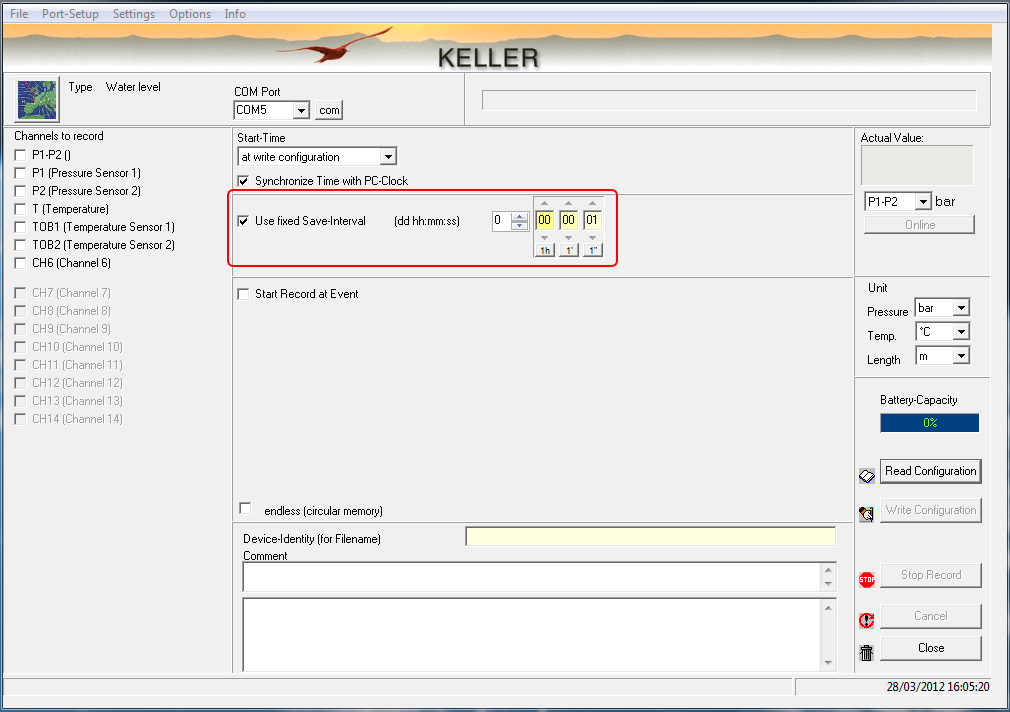Click the Read Configuration button
The image size is (1010, 712).
click(x=930, y=471)
